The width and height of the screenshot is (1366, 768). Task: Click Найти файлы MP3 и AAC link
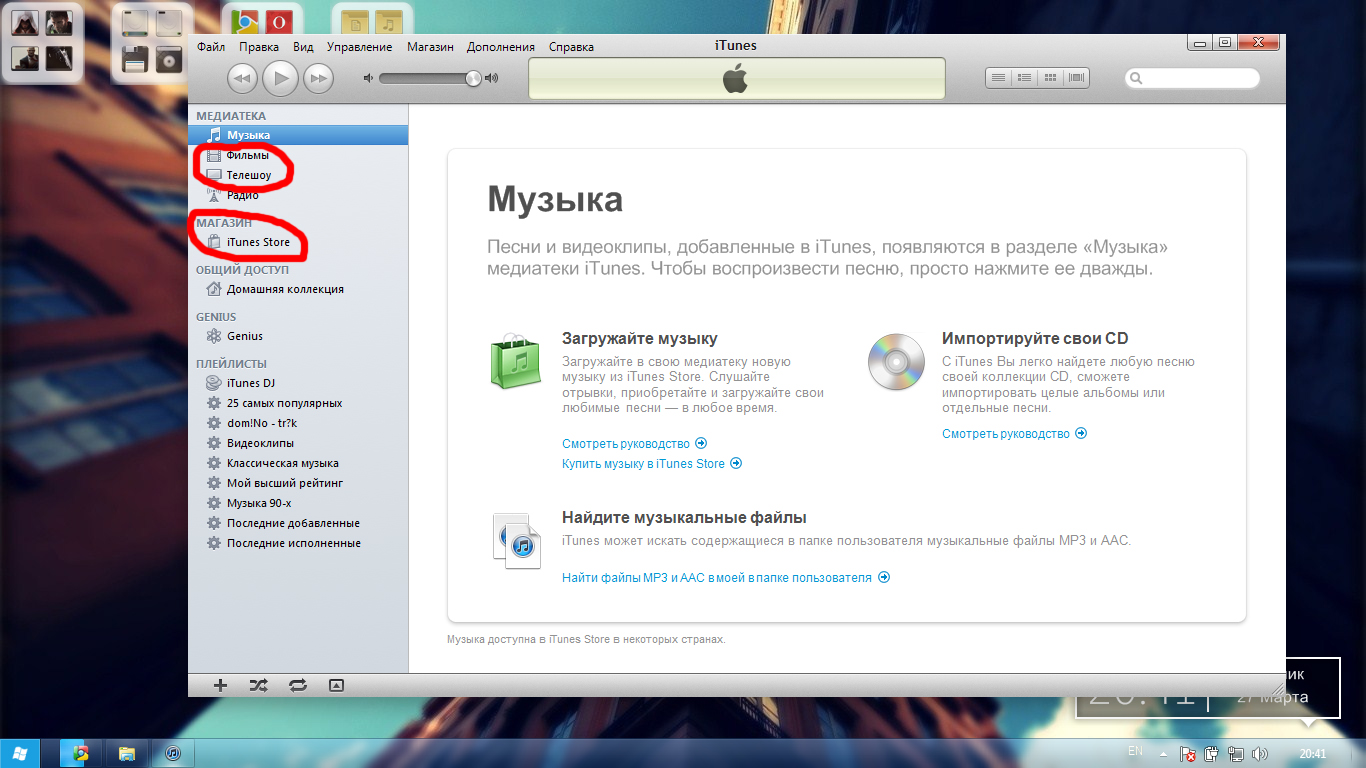726,578
